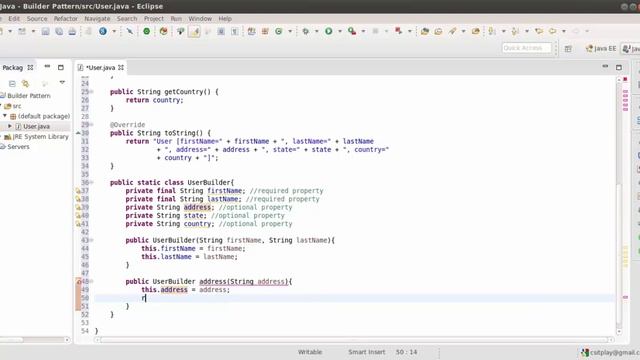Click the Back navigation arrow icon
The image size is (640, 360).
pyautogui.click(x=553, y=31)
